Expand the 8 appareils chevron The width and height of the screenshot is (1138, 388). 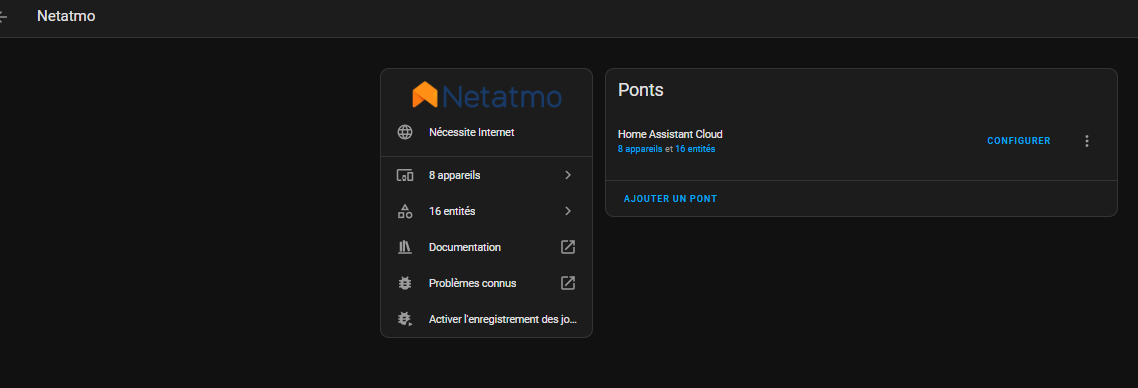[x=568, y=176]
